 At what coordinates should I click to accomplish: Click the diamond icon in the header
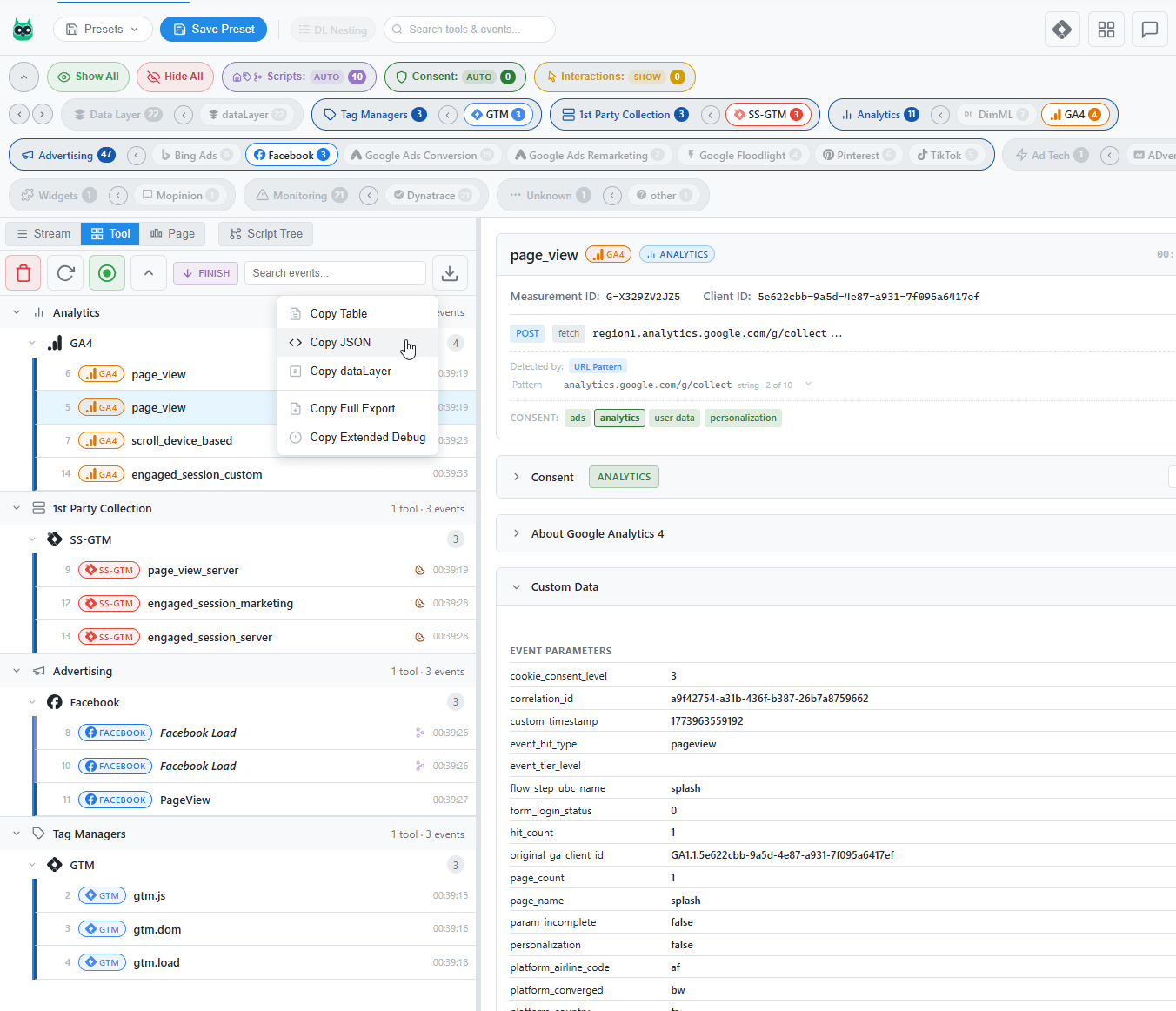point(1062,29)
